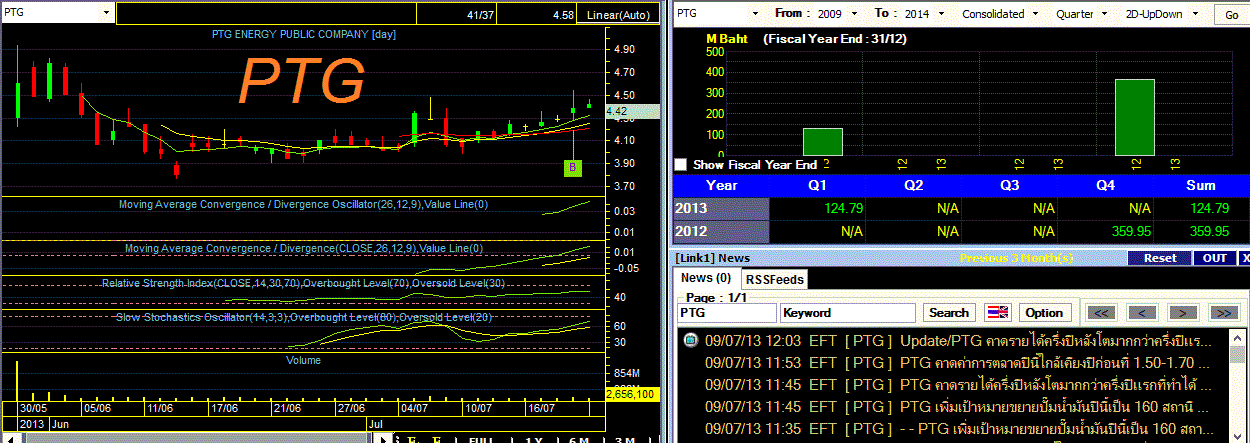Click the Option button in the news panel
Screen dimensions: 1250x443
point(1045,313)
